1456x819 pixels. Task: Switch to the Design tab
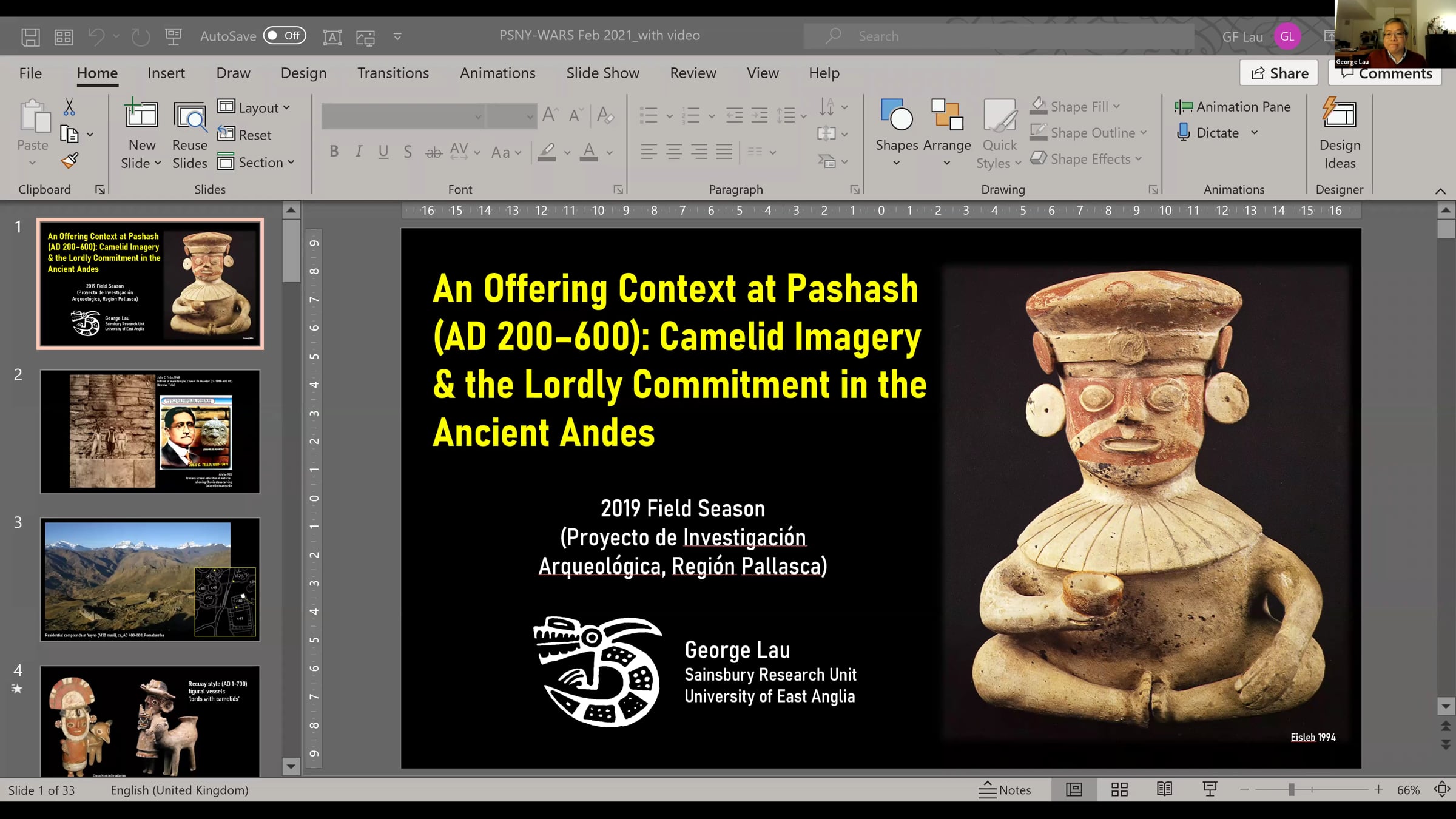coord(303,73)
